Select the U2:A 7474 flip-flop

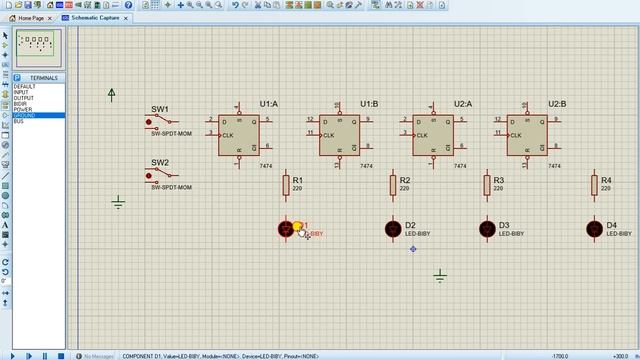point(433,135)
